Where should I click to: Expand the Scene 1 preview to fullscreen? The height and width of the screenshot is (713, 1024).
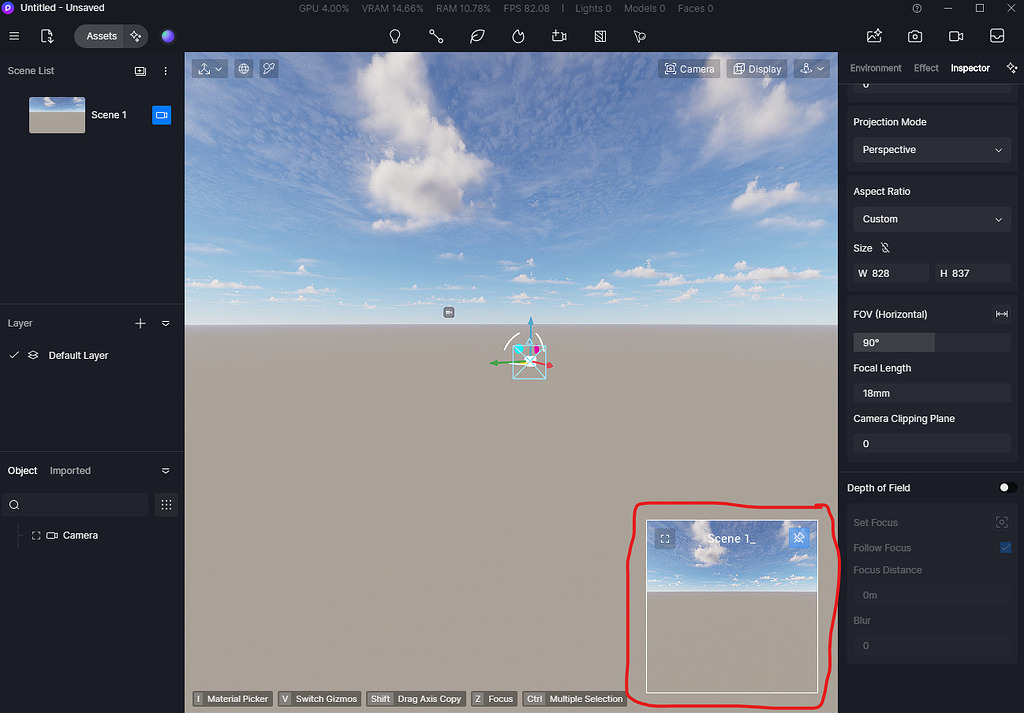665,539
